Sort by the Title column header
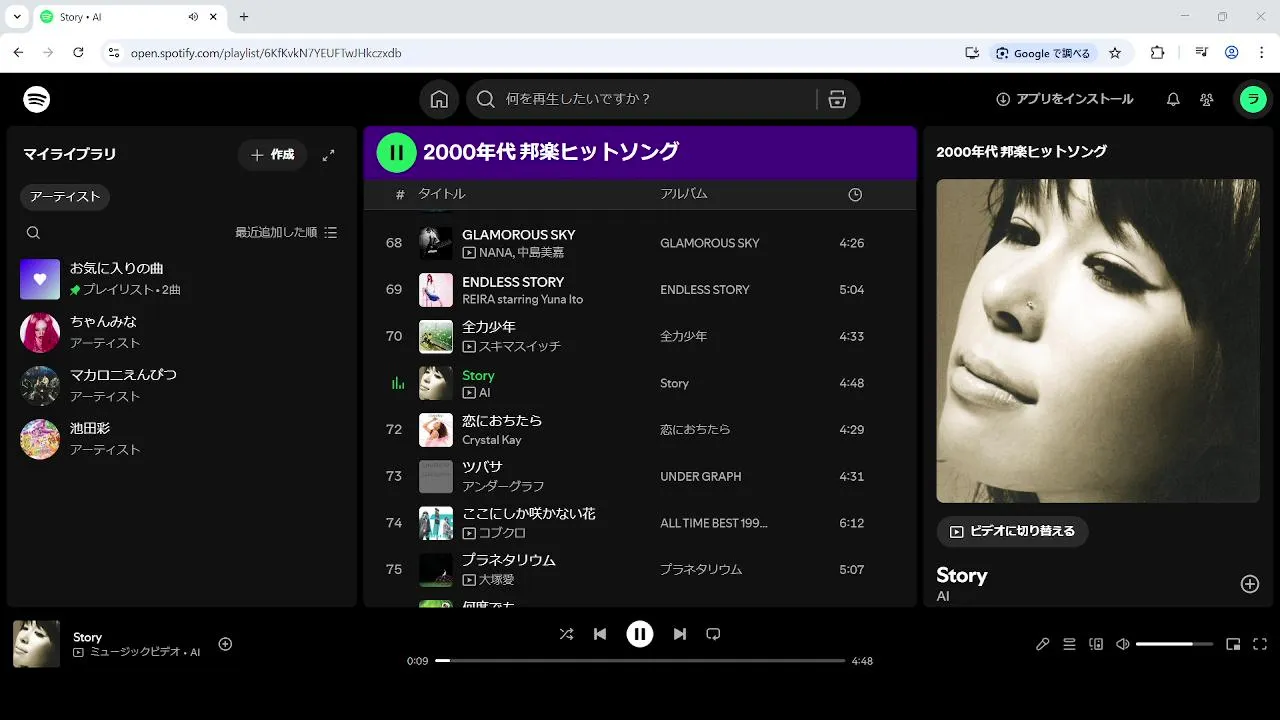 (441, 194)
